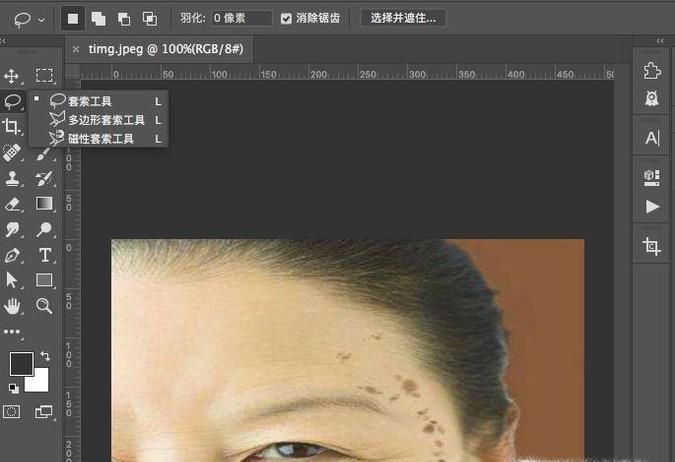Select the Spot Healing Brush tool
The width and height of the screenshot is (675, 462).
tap(12, 152)
